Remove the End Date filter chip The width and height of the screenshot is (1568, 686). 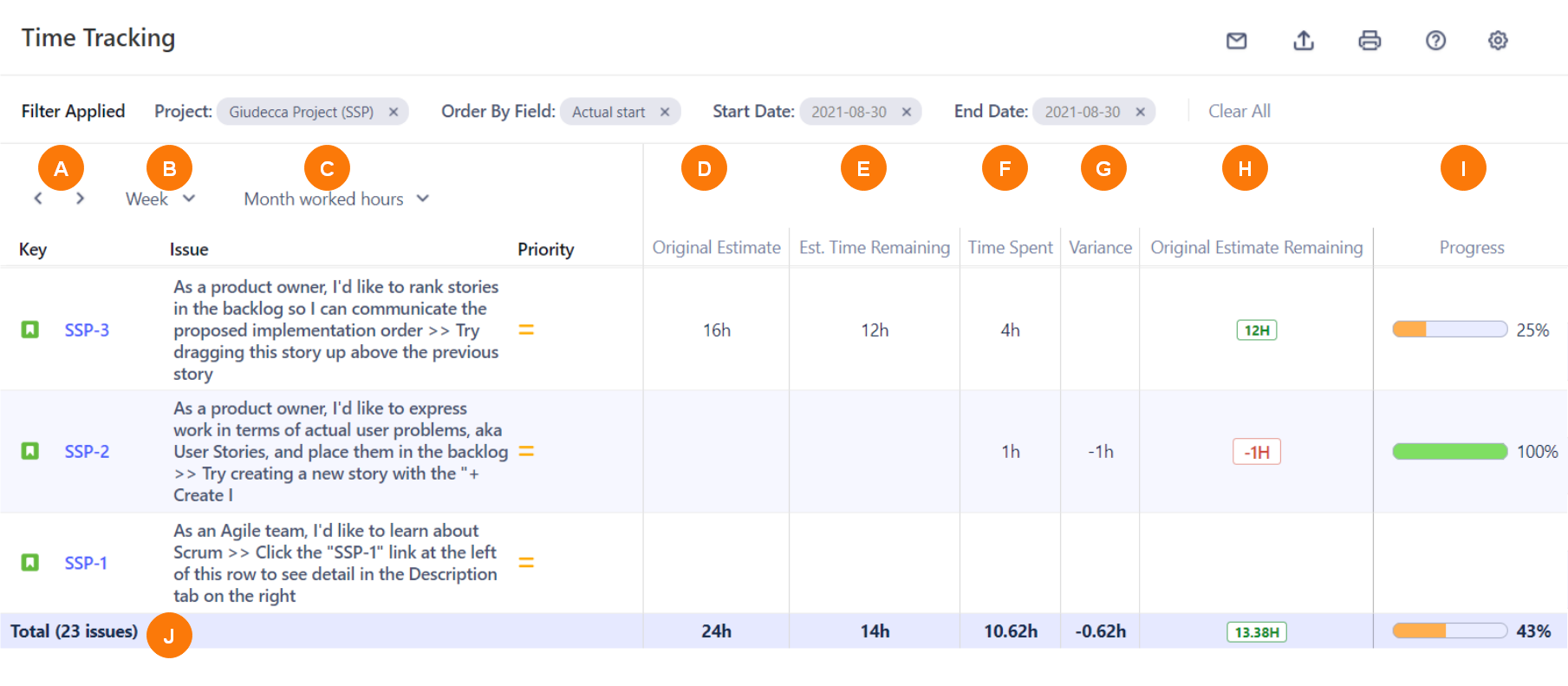1140,112
